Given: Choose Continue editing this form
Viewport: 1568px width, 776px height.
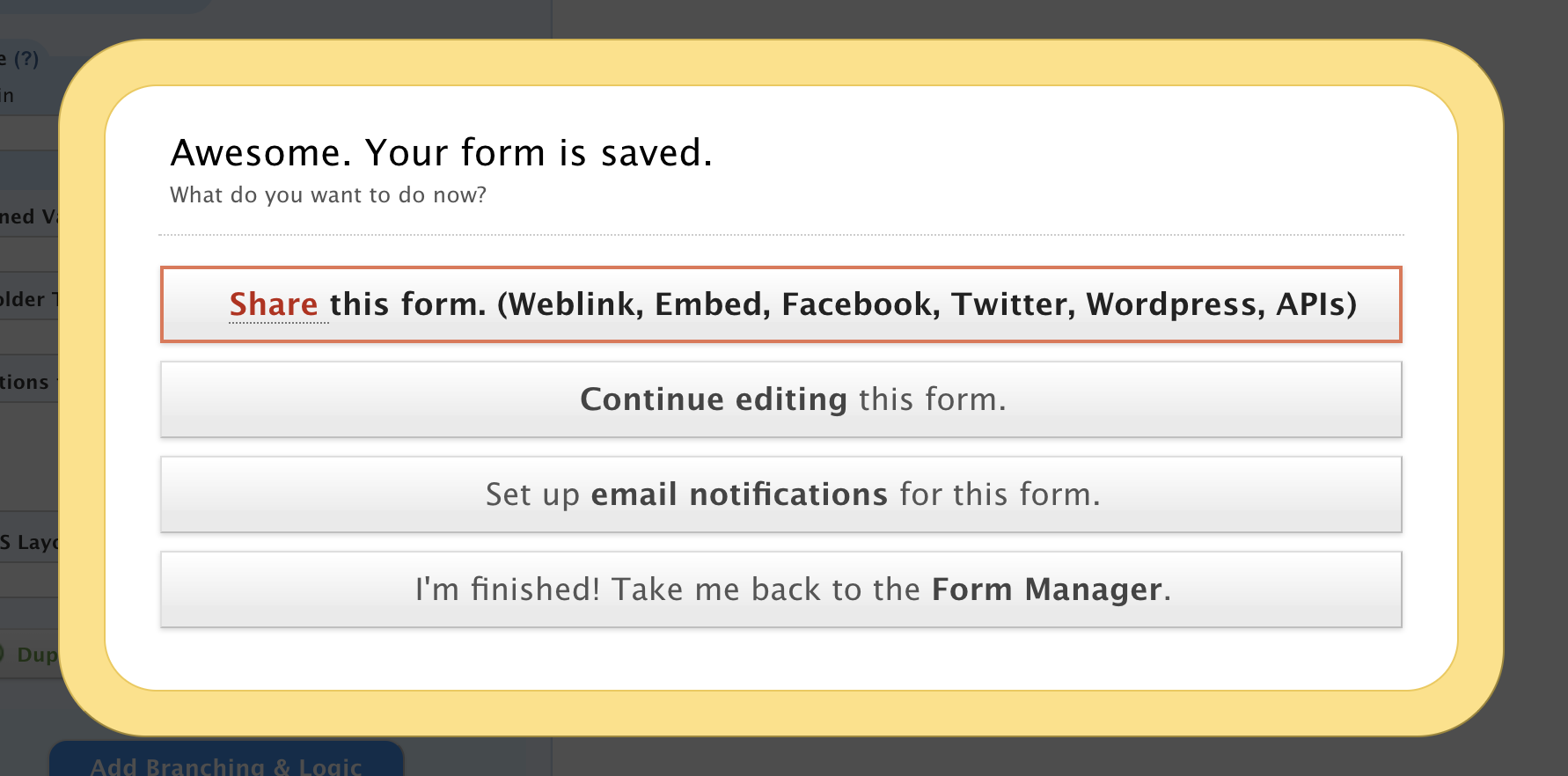Looking at the screenshot, I should coord(780,399).
